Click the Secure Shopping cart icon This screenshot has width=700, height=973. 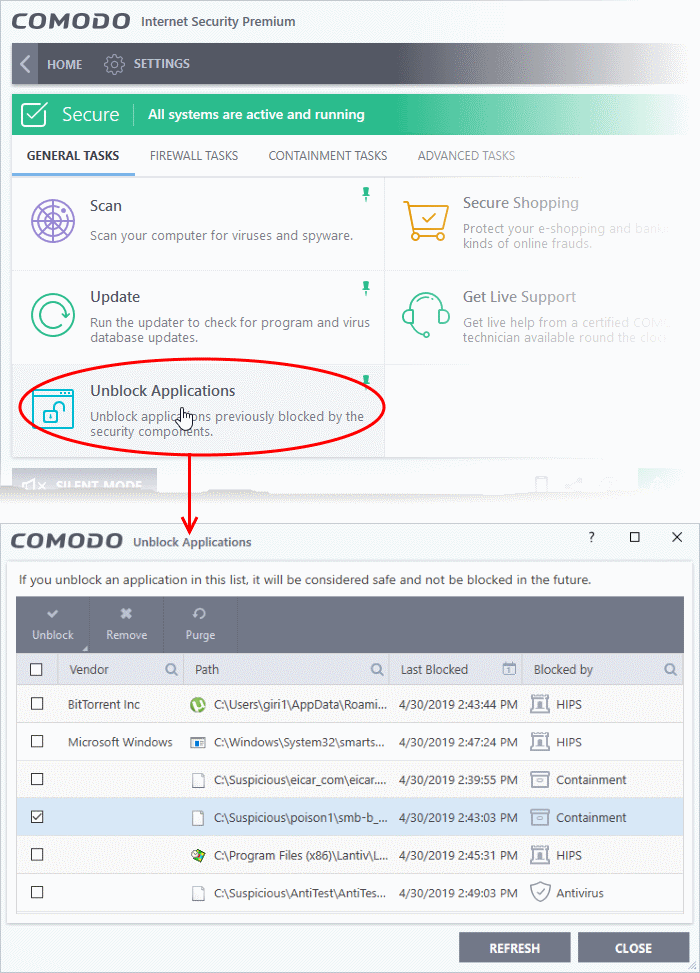[426, 220]
